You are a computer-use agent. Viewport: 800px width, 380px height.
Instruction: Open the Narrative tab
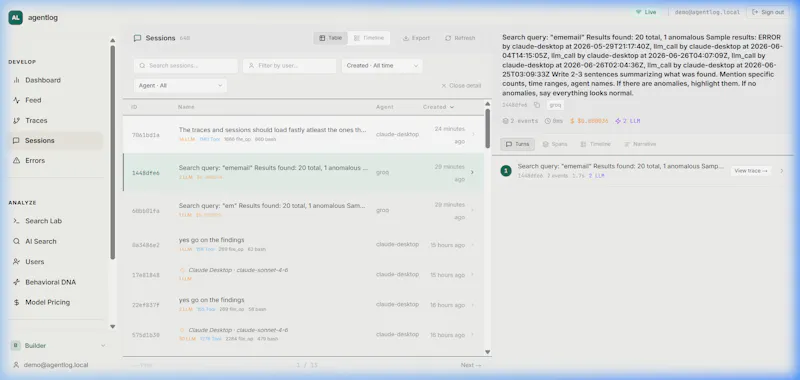(640, 144)
